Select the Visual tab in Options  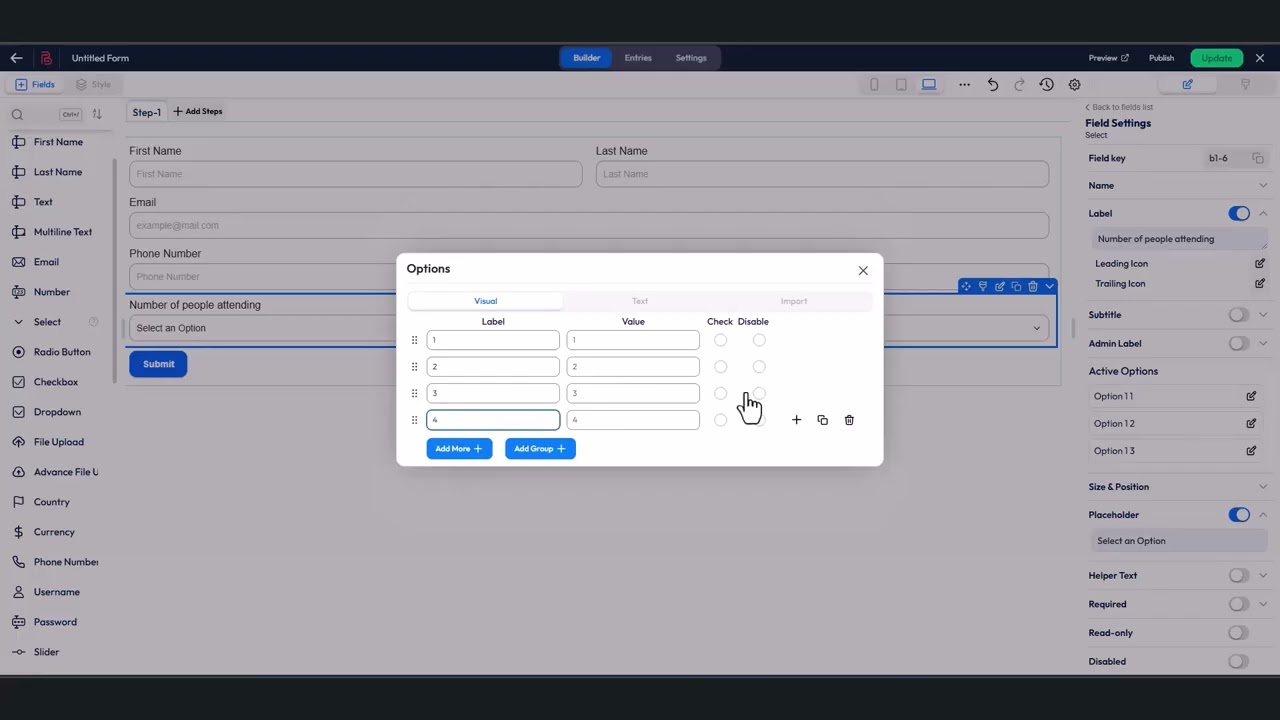point(485,301)
